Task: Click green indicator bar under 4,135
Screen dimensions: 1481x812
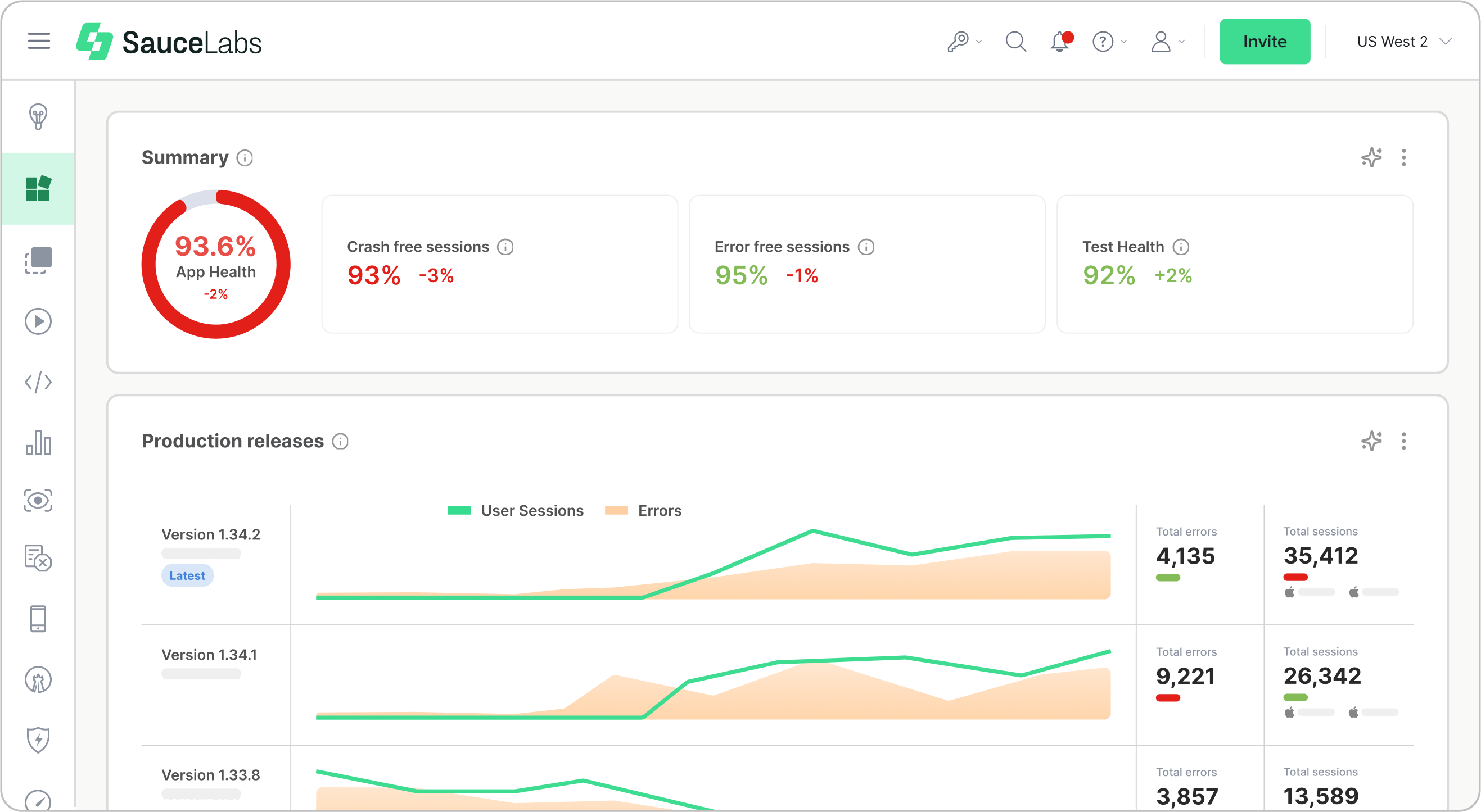Action: (1168, 578)
